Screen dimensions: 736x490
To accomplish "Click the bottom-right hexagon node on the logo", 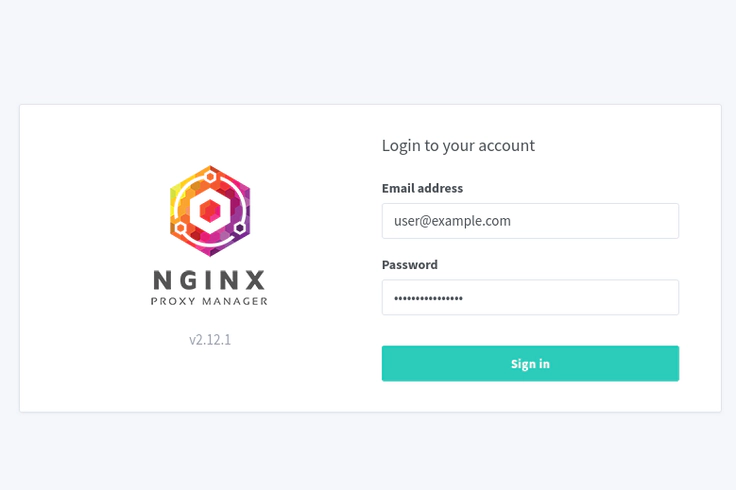I will (x=240, y=228).
